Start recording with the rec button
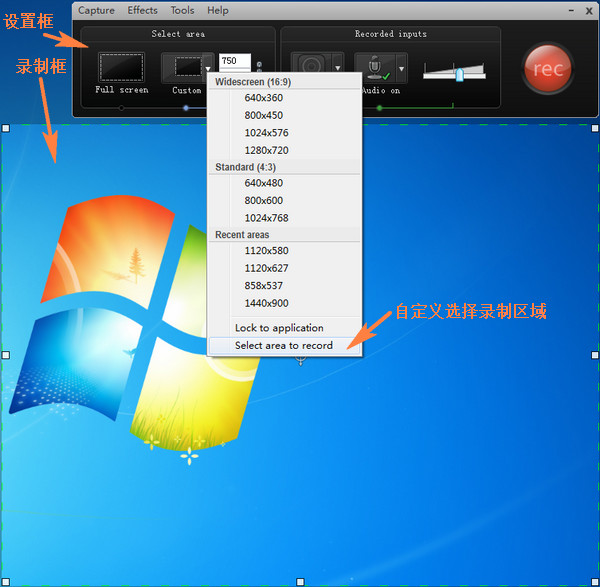This screenshot has width=600, height=587. pos(548,68)
